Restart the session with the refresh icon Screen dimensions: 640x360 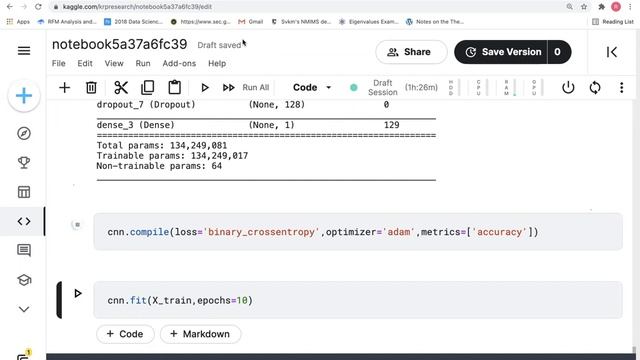[595, 87]
